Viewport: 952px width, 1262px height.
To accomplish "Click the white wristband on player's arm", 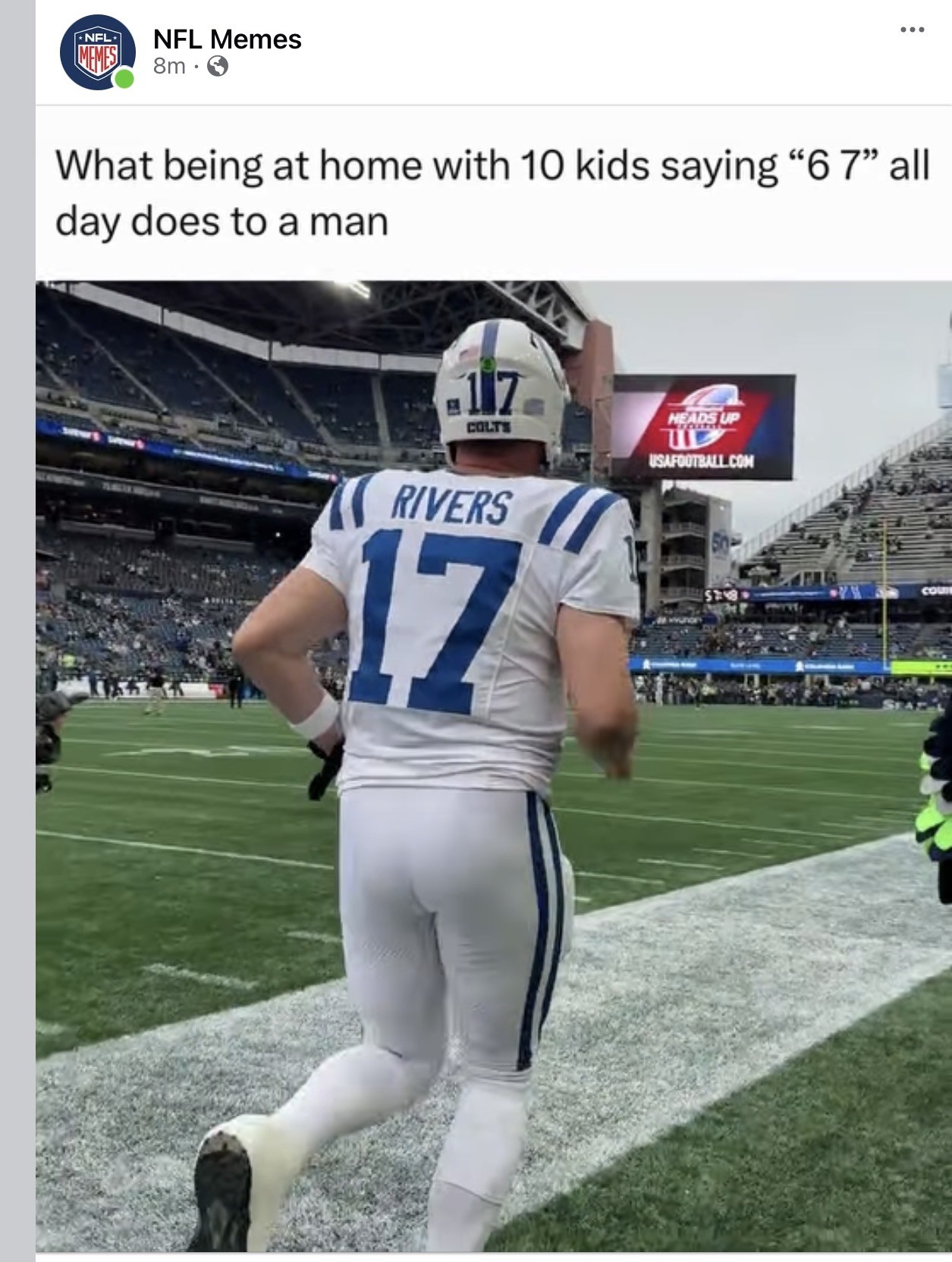I will 315,716.
